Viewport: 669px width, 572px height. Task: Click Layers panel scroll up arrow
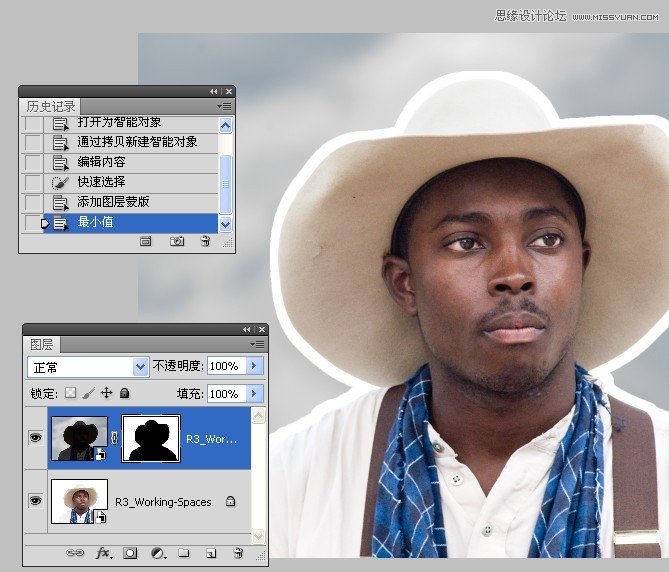point(258,416)
